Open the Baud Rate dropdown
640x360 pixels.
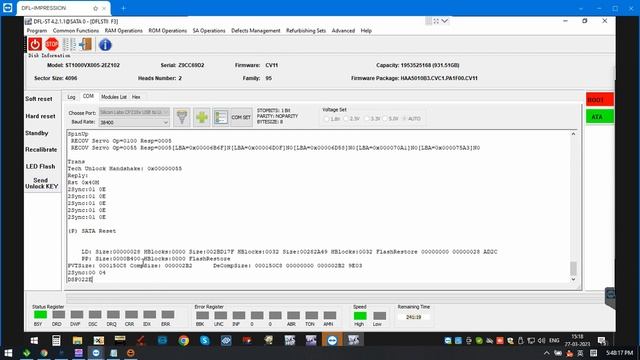pos(134,122)
